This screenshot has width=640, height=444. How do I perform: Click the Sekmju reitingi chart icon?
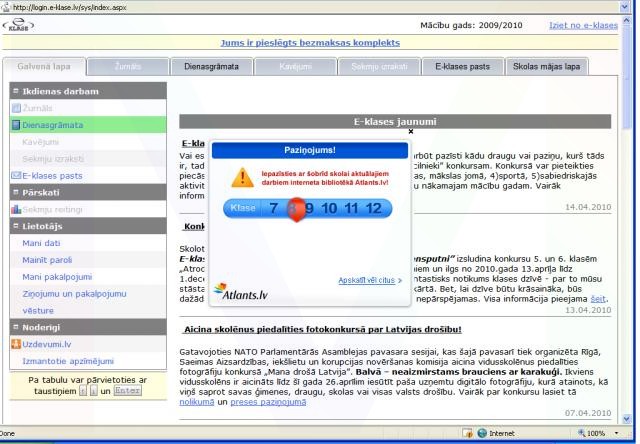click(x=14, y=209)
